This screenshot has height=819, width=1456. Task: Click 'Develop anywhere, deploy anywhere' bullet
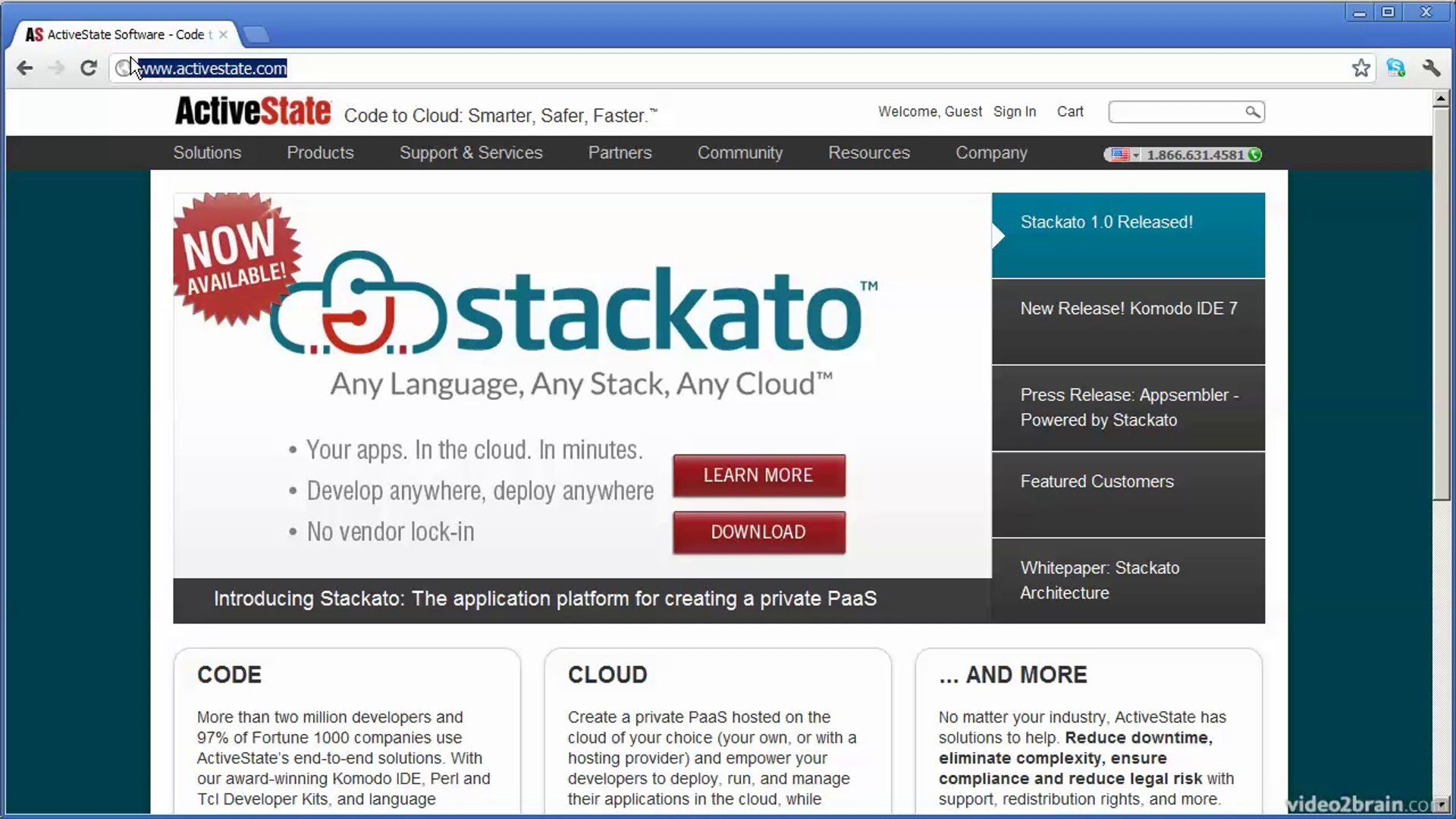tap(480, 491)
